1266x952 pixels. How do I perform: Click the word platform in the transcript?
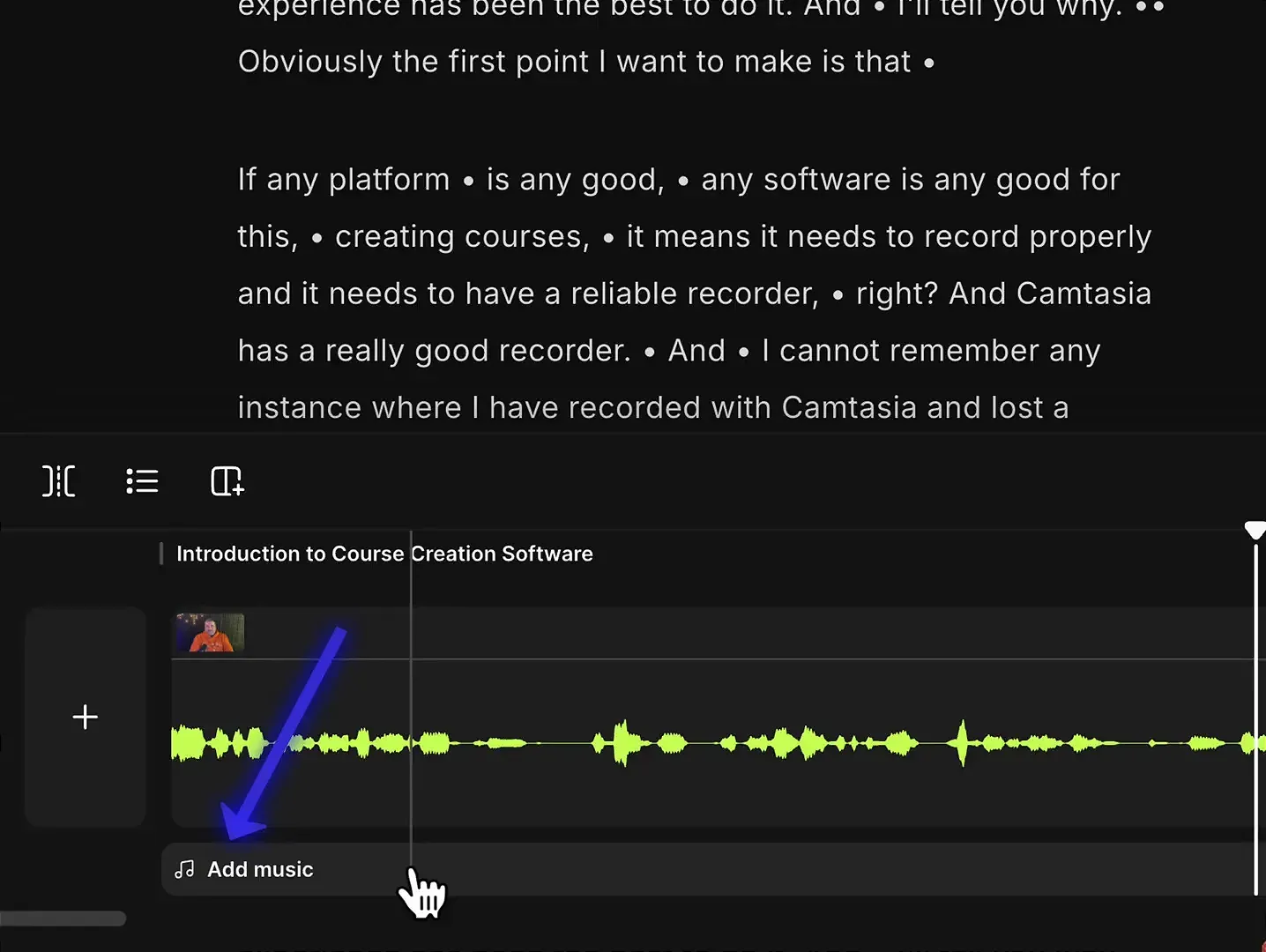tap(391, 179)
